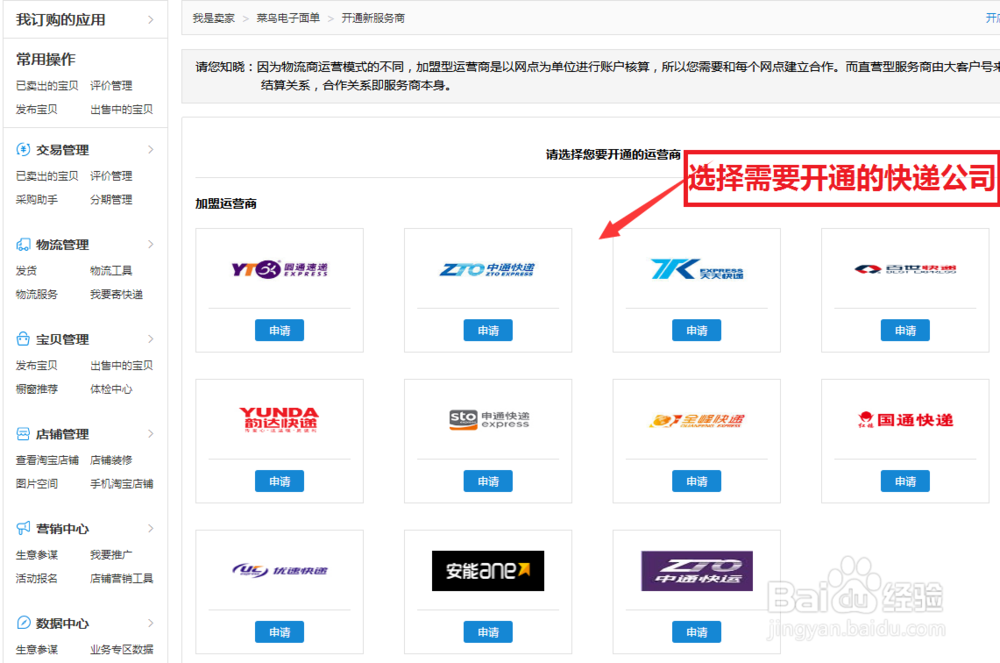
Task: Open 发货 under 物流管理
Action: pos(26,271)
